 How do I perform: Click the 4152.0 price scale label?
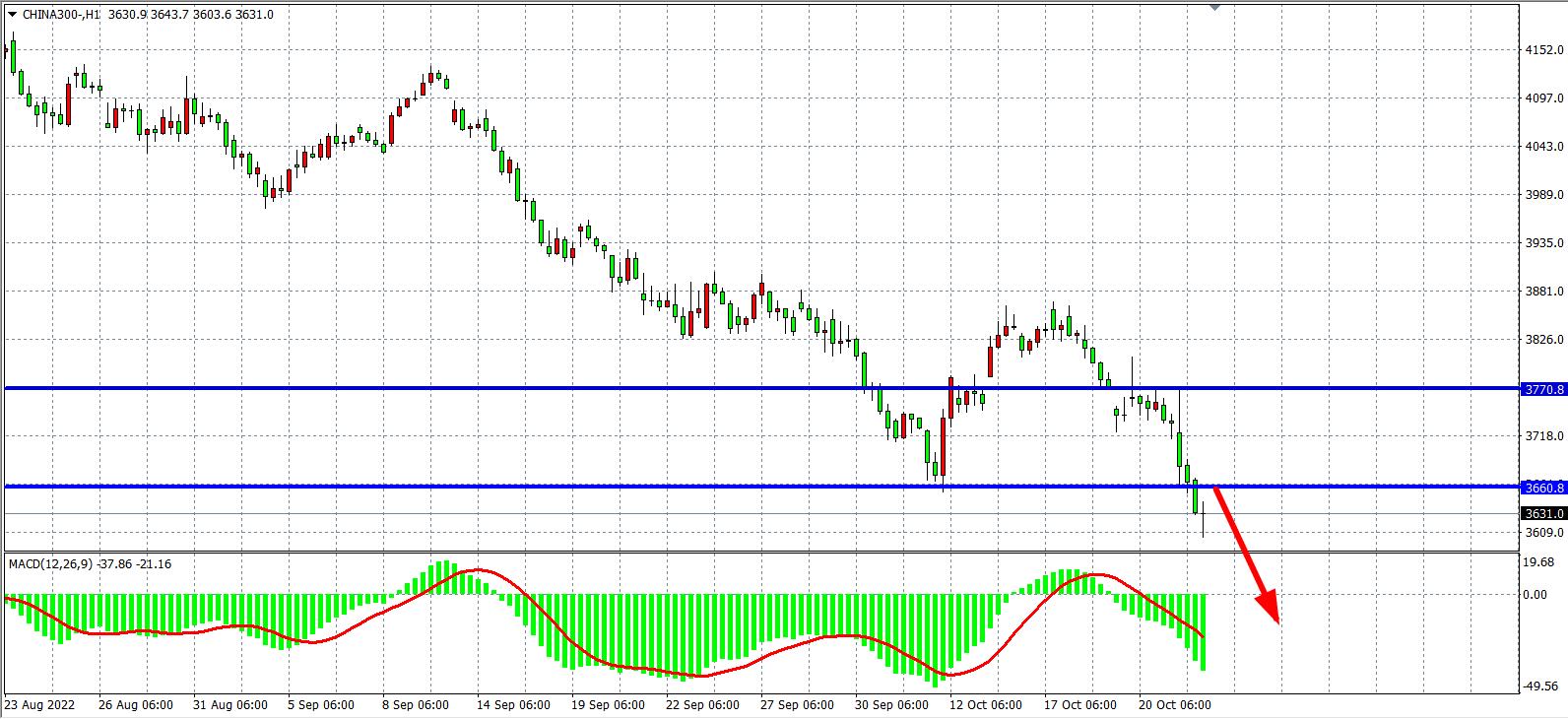[x=1542, y=49]
